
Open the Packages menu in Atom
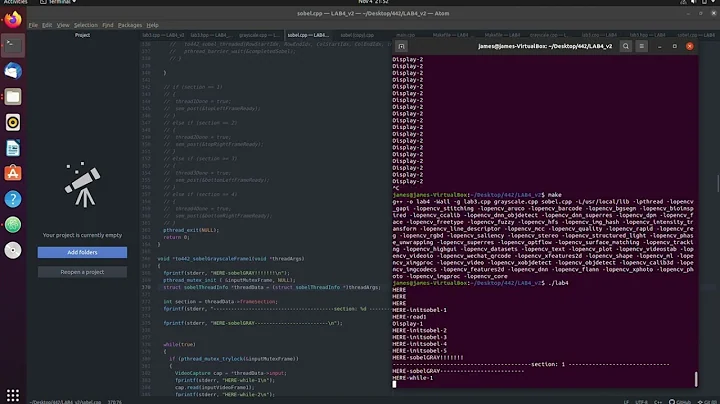click(x=130, y=25)
